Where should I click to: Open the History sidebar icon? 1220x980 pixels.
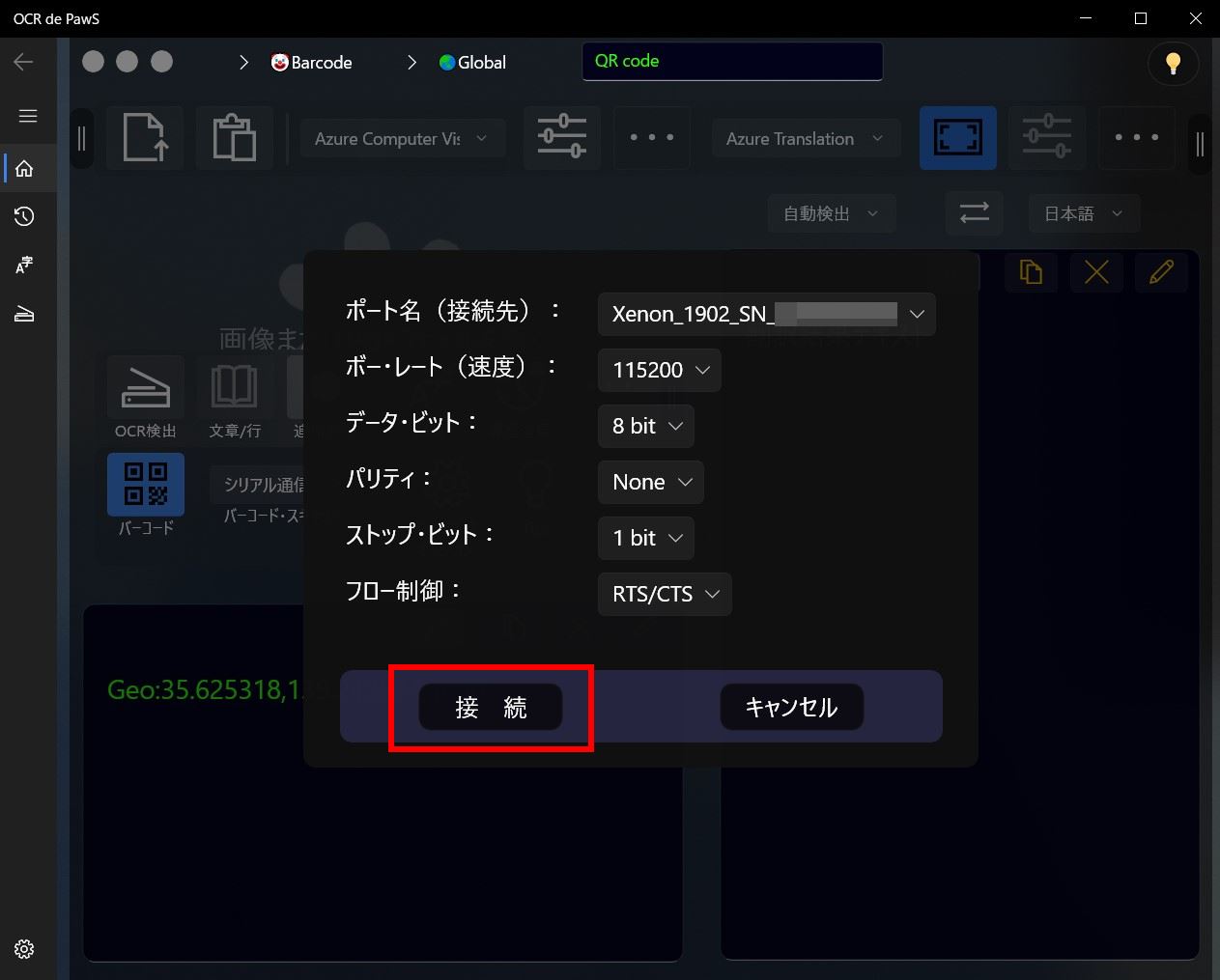pyautogui.click(x=25, y=216)
